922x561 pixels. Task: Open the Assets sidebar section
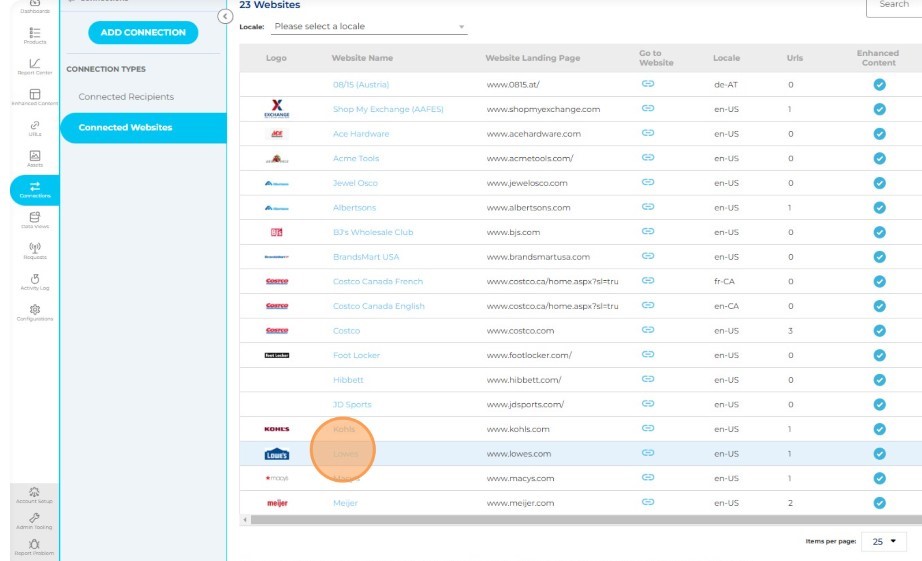click(x=35, y=159)
